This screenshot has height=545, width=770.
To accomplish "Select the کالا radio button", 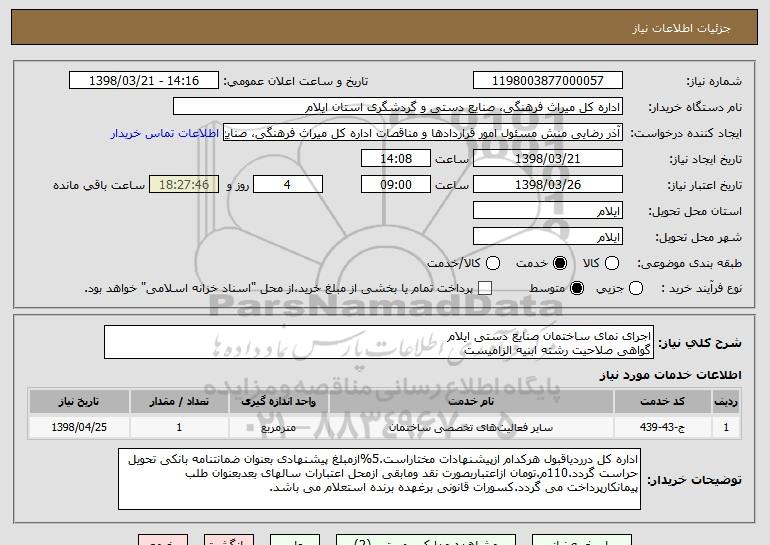I will point(612,263).
